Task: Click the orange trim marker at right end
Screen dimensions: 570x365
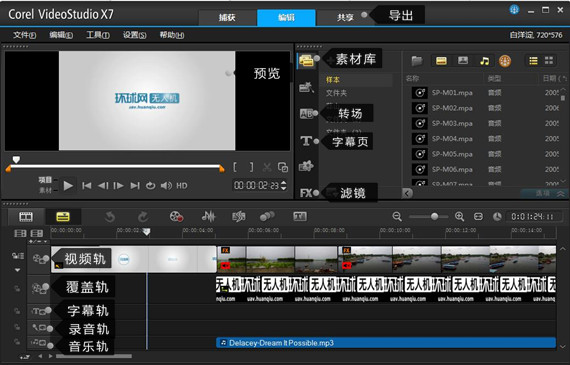Action: pyautogui.click(x=222, y=168)
